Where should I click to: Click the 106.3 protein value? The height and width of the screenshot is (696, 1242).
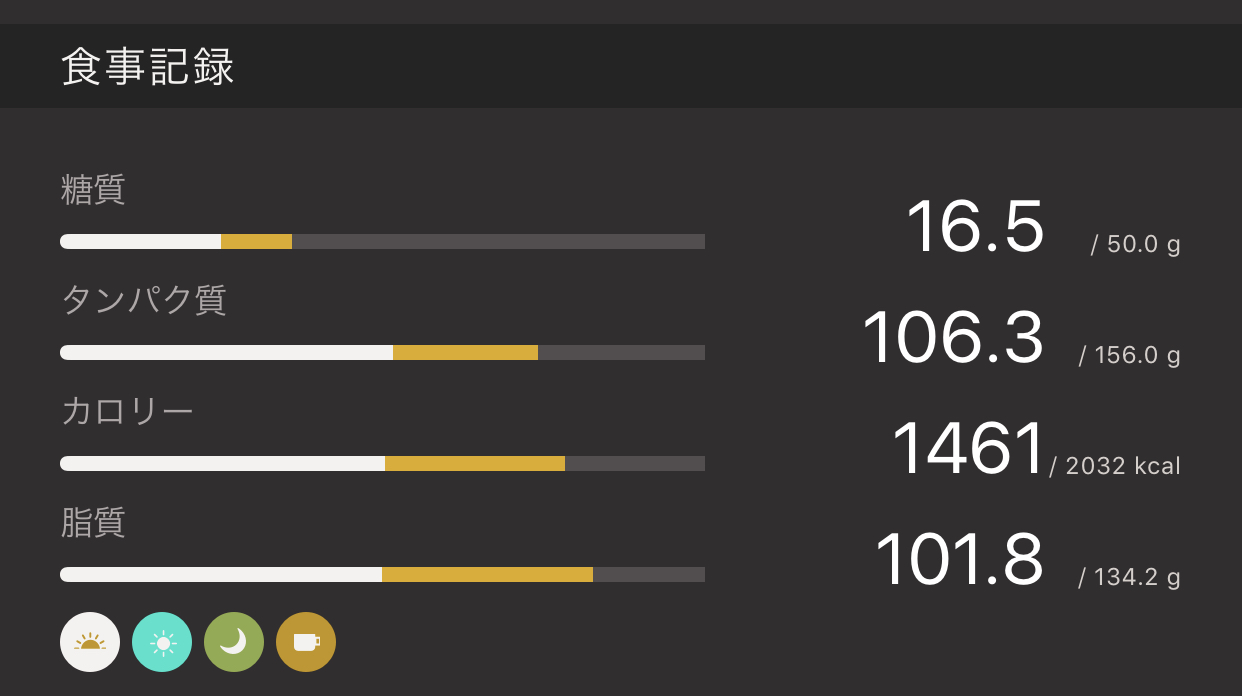point(952,338)
